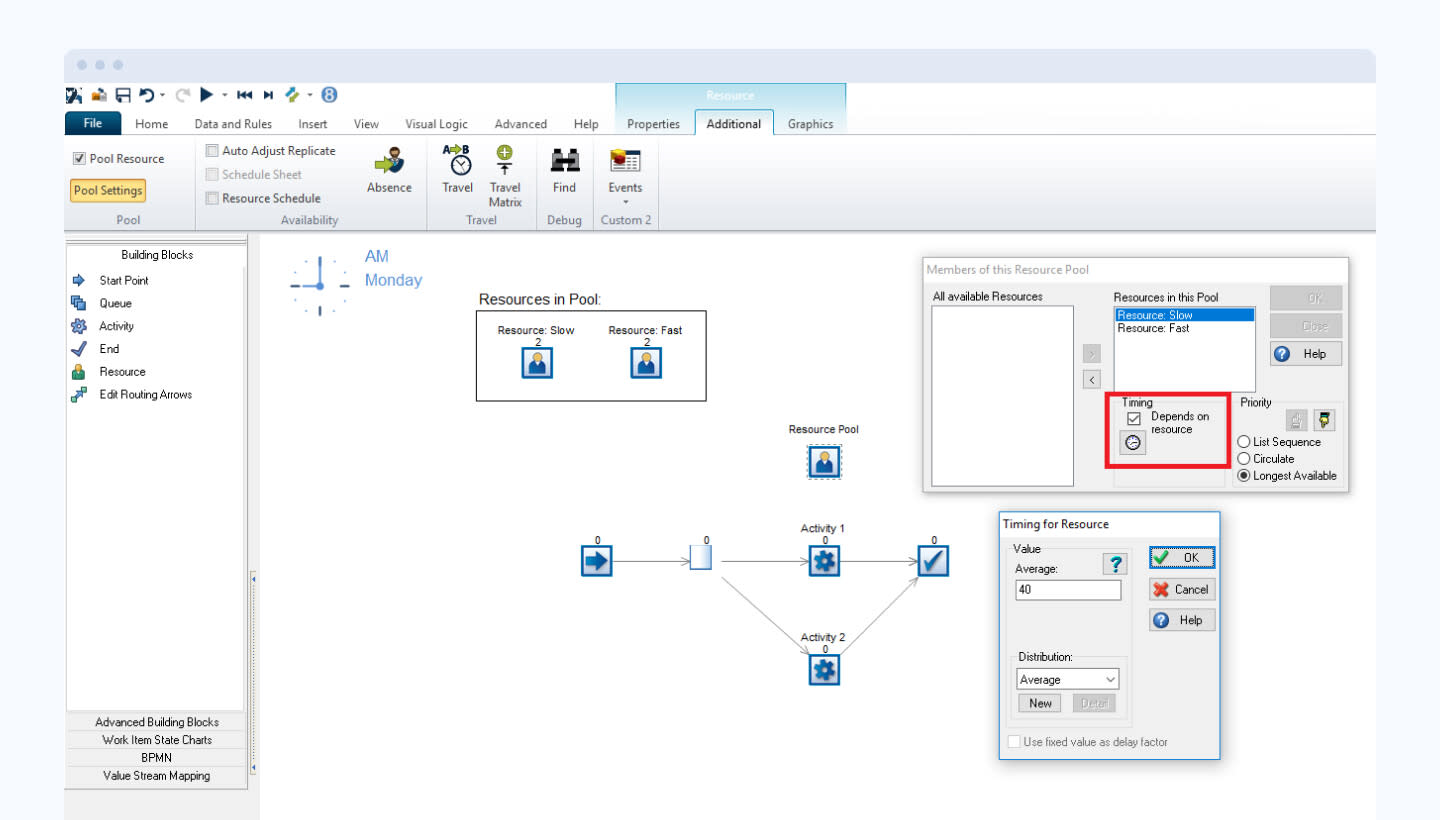
Task: Select Resource: Slow in pool list
Action: point(1184,315)
